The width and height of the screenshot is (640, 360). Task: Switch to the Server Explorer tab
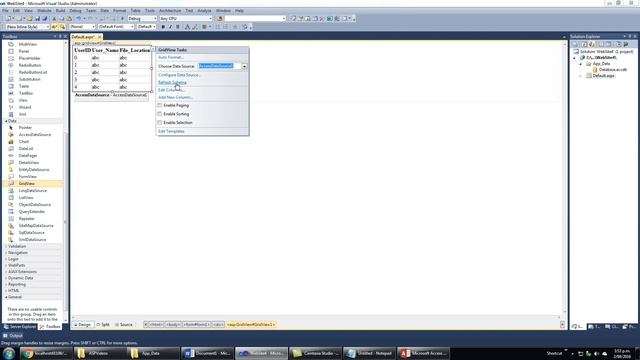pos(20,327)
